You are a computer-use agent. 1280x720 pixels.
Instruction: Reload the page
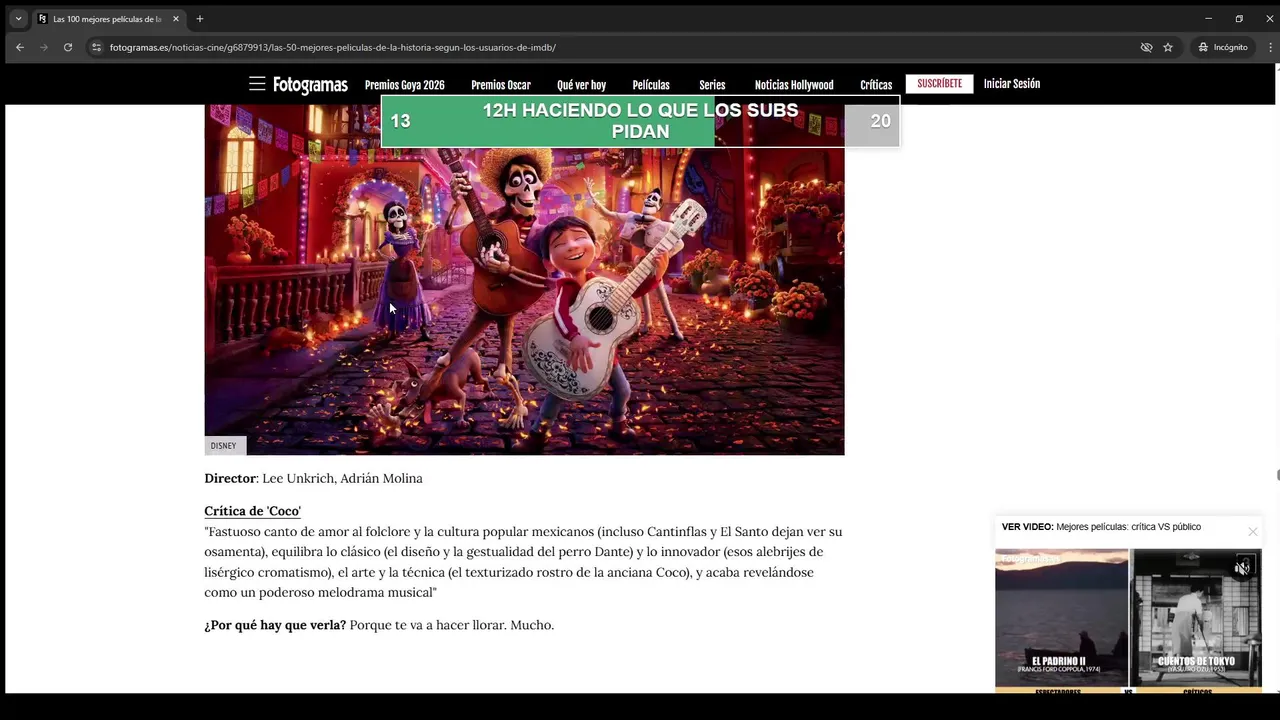pos(68,47)
